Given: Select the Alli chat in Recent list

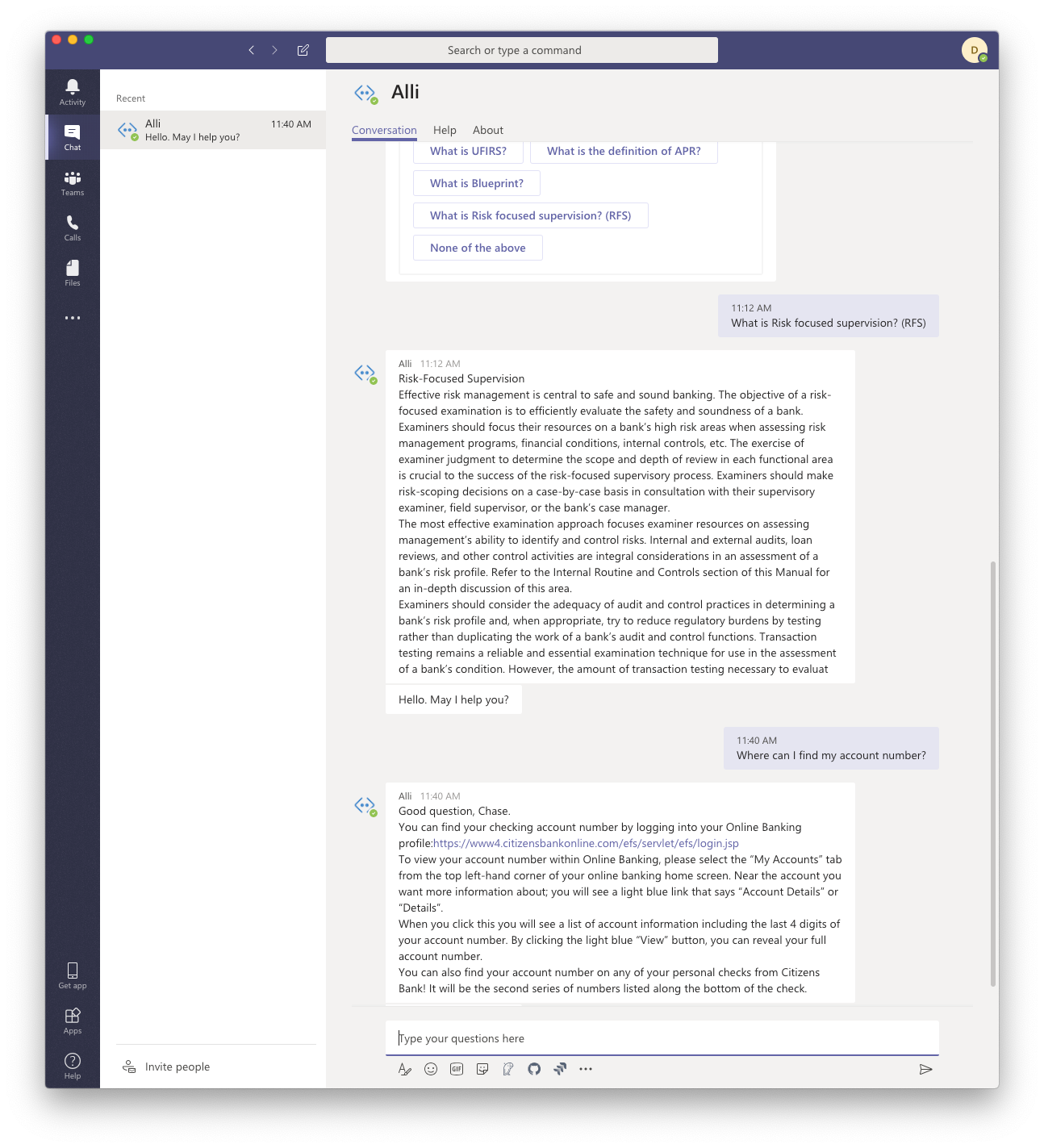Looking at the screenshot, I should (213, 130).
